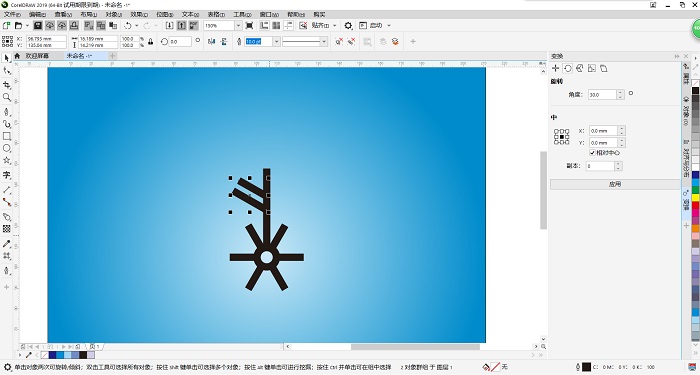Pick the yellow swatch in color palette
The height and width of the screenshot is (375, 700).
(x=695, y=197)
